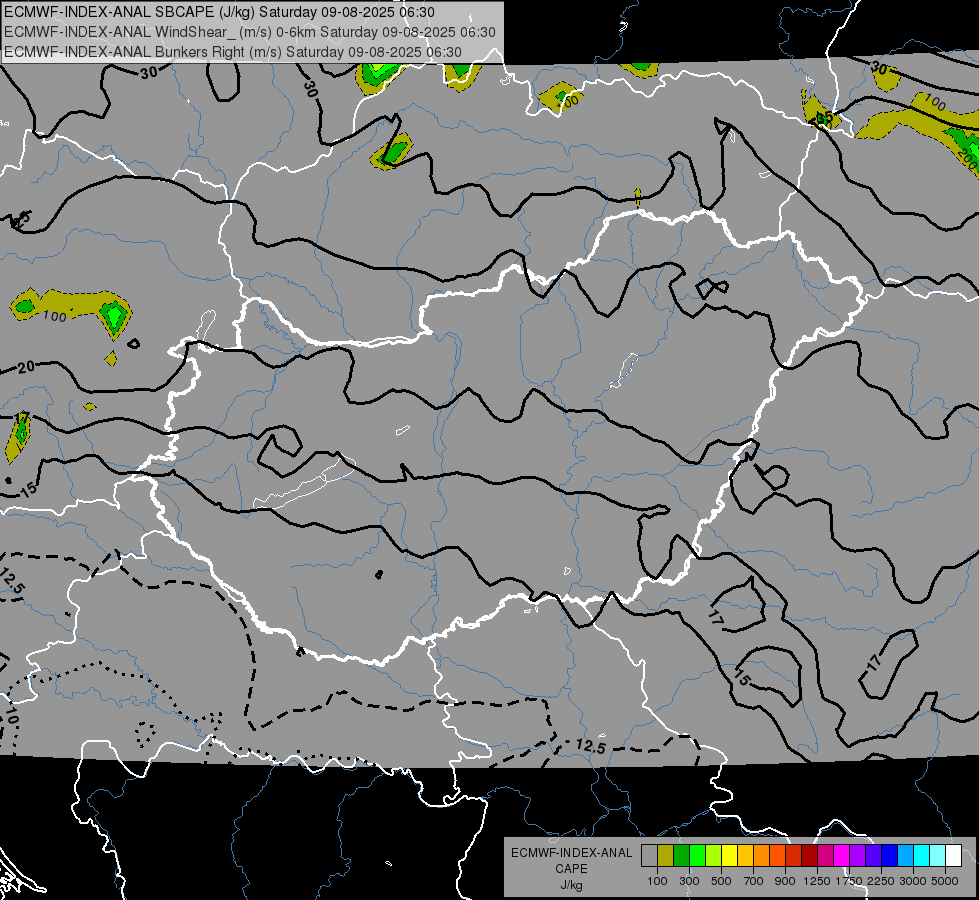Click the white last swatch in legend
Image resolution: width=979 pixels, height=900 pixels.
954,855
